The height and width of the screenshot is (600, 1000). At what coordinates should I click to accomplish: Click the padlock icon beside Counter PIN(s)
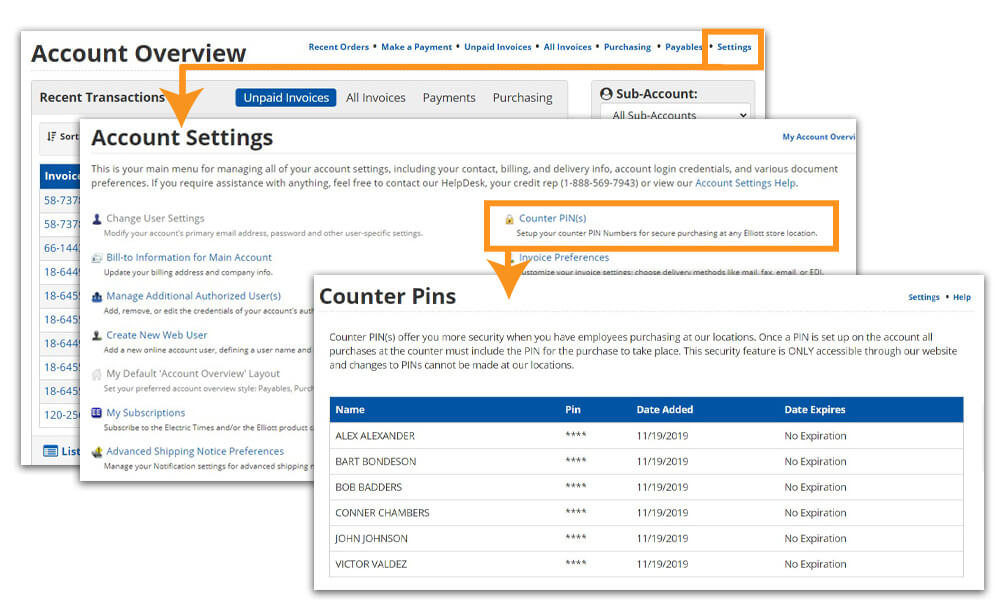click(509, 218)
